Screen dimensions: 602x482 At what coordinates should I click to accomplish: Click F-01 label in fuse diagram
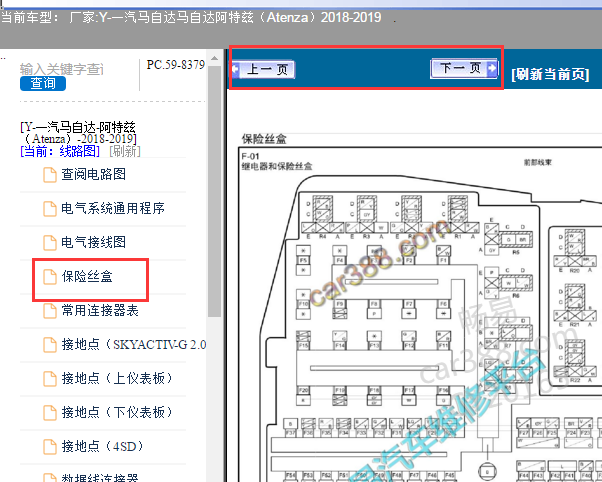[x=250, y=156]
